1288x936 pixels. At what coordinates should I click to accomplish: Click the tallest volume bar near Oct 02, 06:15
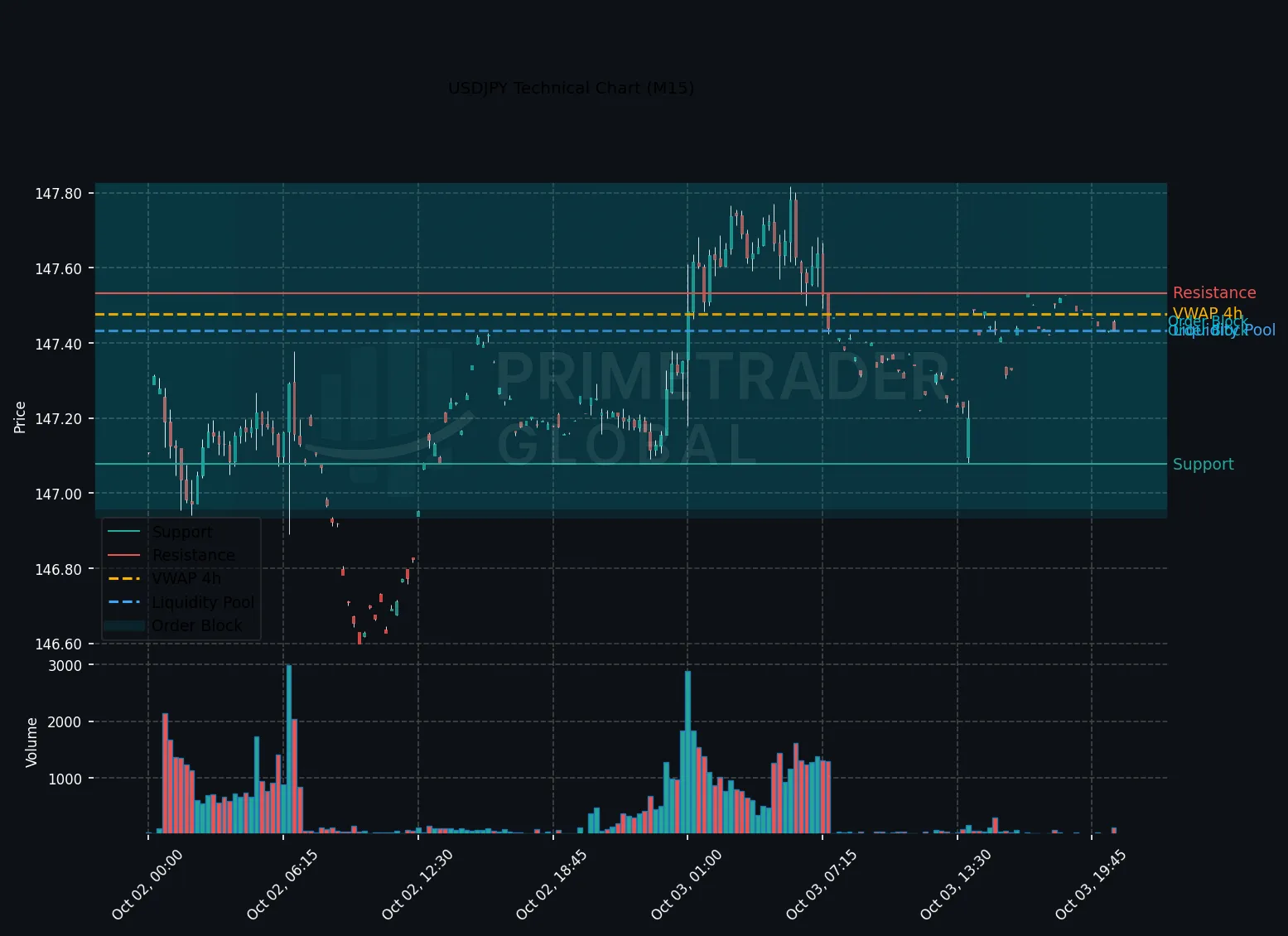[288, 749]
